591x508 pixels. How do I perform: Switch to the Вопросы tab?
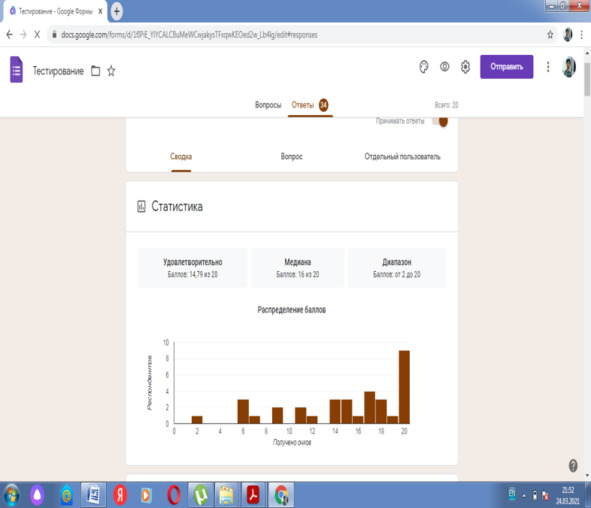pos(268,105)
